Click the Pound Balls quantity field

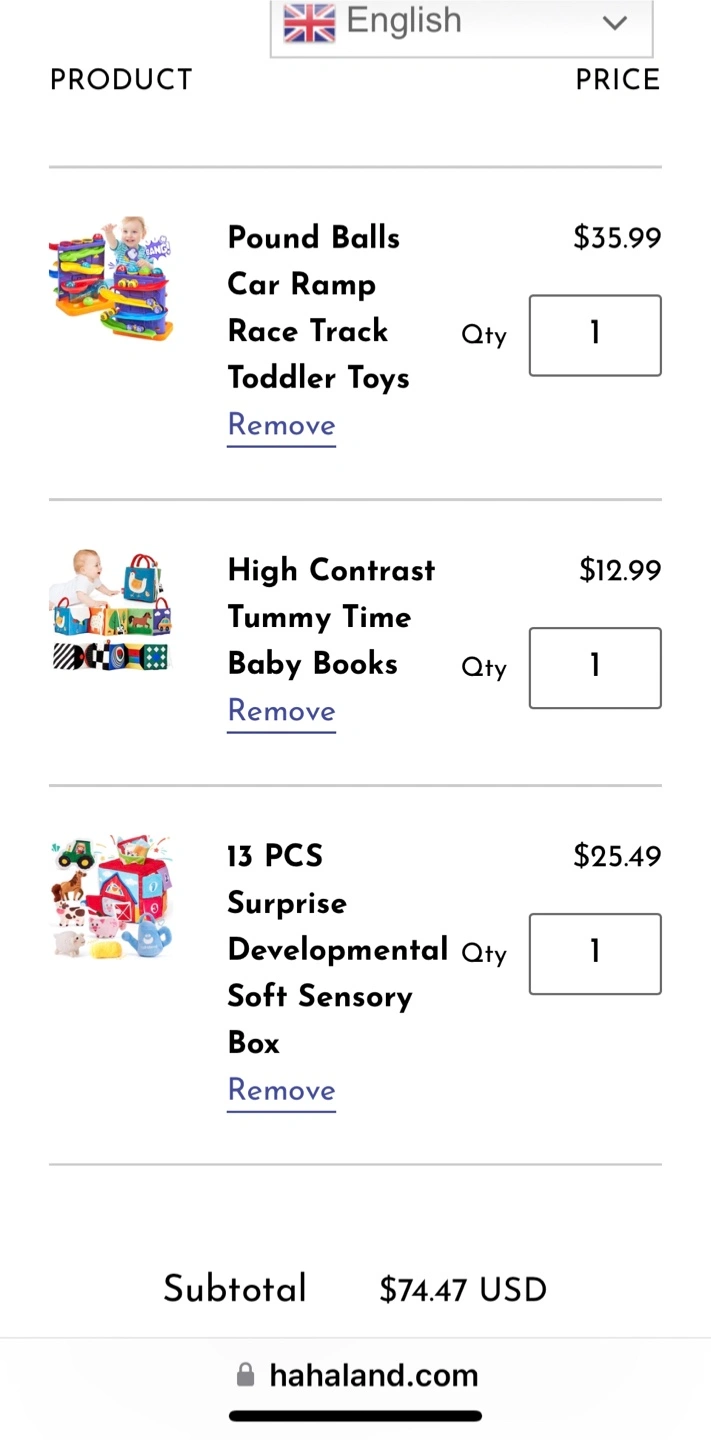[595, 335]
